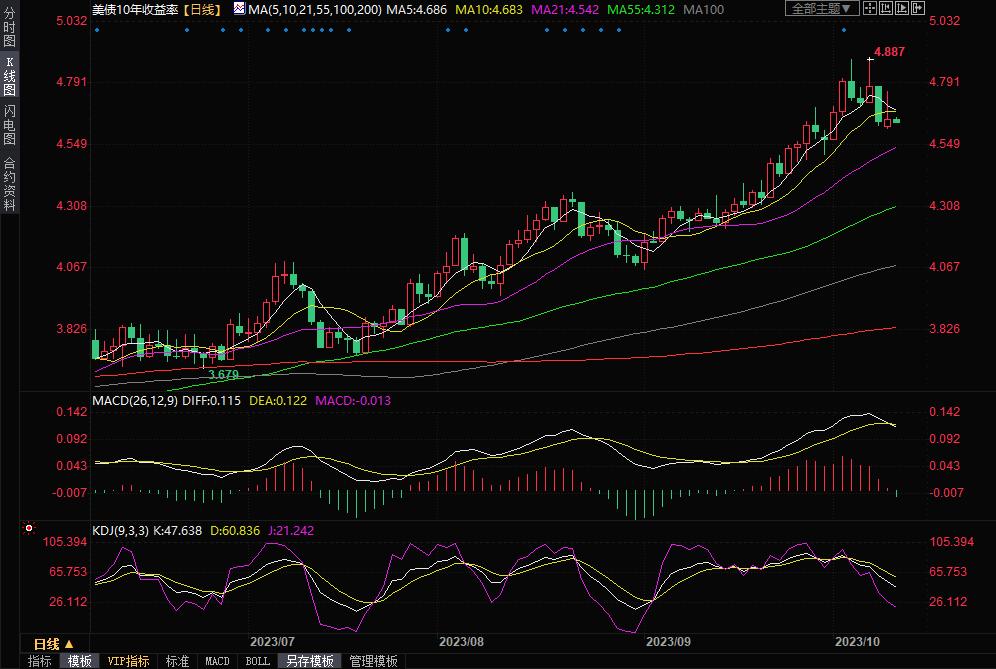Select the VIP指标 tab
Screen dimensions: 996x669
click(x=129, y=661)
